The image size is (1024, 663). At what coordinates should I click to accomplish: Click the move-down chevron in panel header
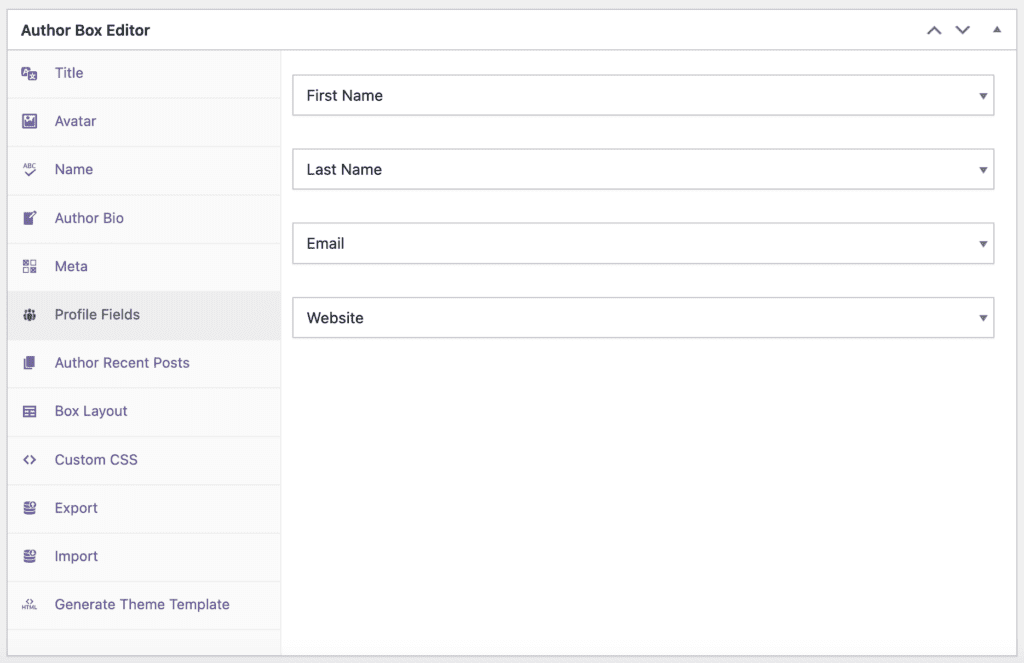(x=962, y=30)
